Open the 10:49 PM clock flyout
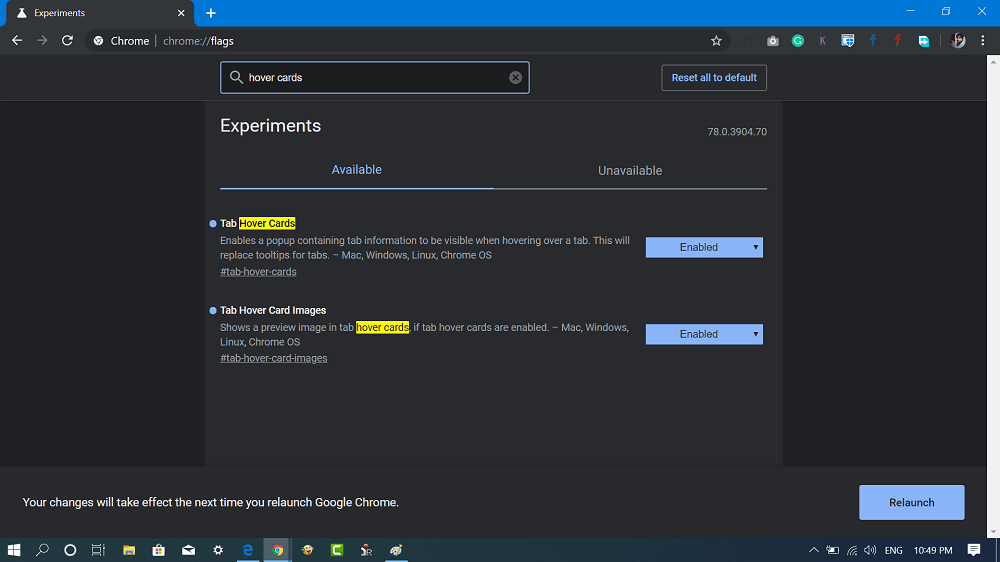1000x562 pixels. [933, 550]
